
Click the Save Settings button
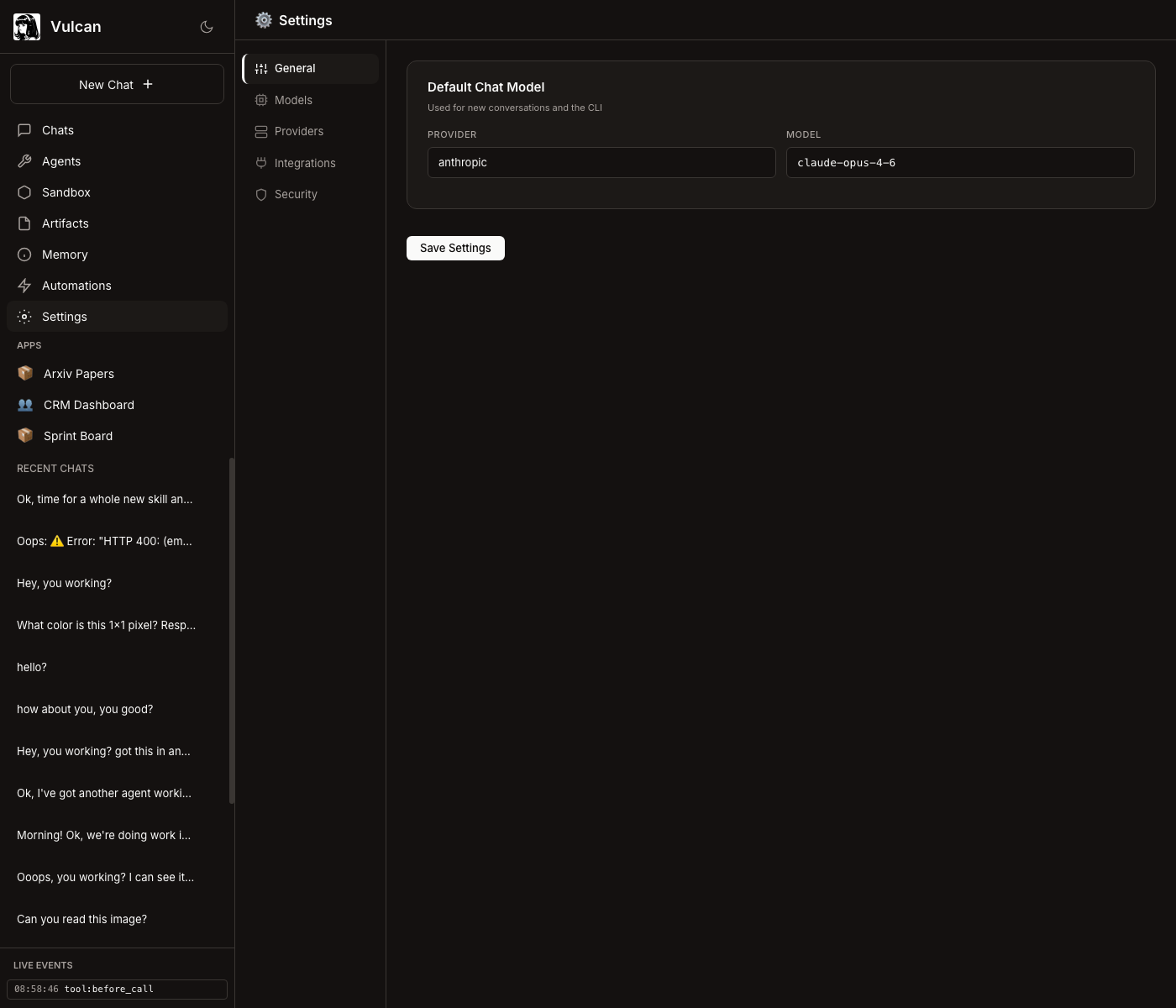click(455, 248)
